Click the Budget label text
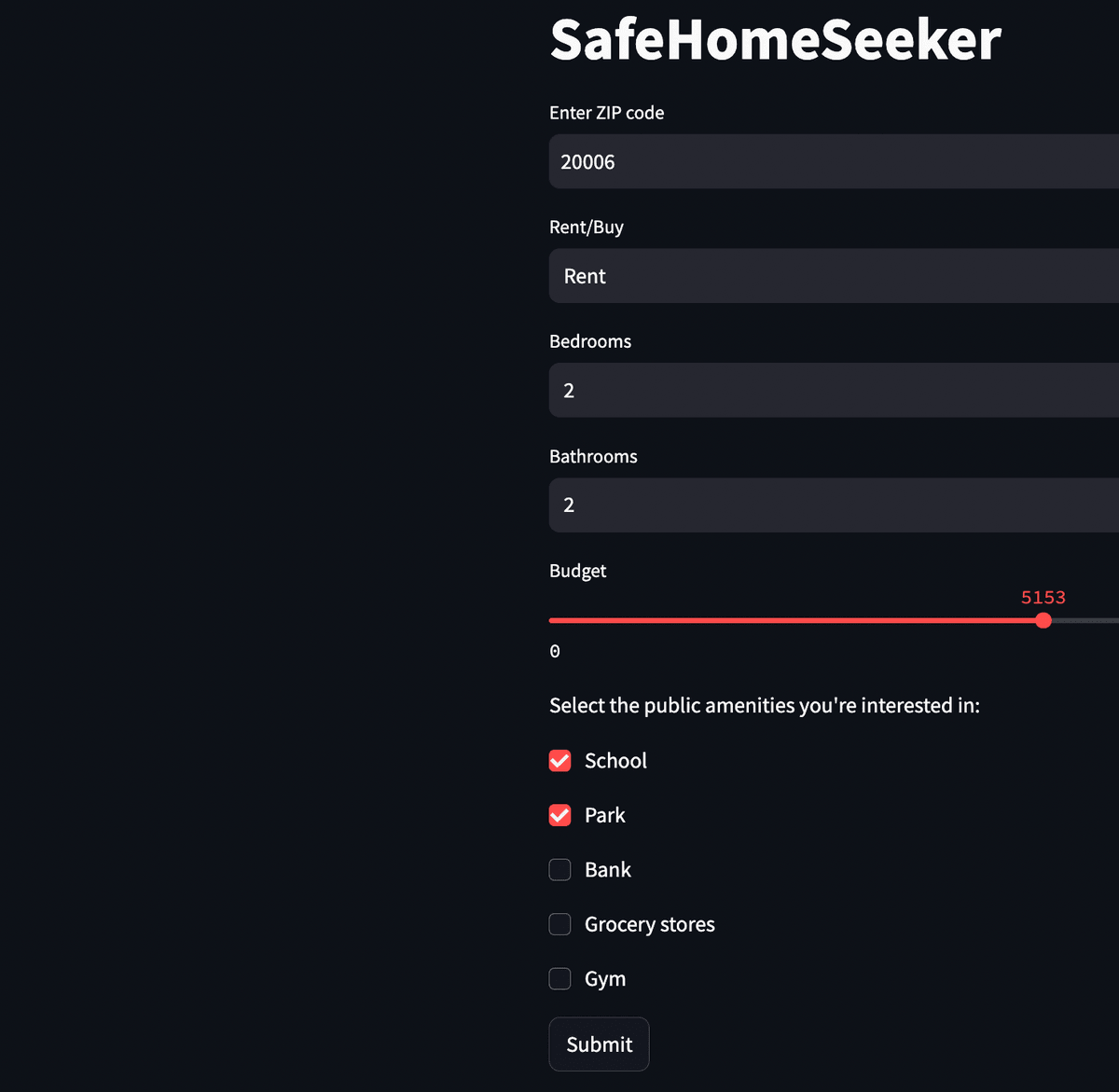The width and height of the screenshot is (1119, 1092). [x=577, y=571]
